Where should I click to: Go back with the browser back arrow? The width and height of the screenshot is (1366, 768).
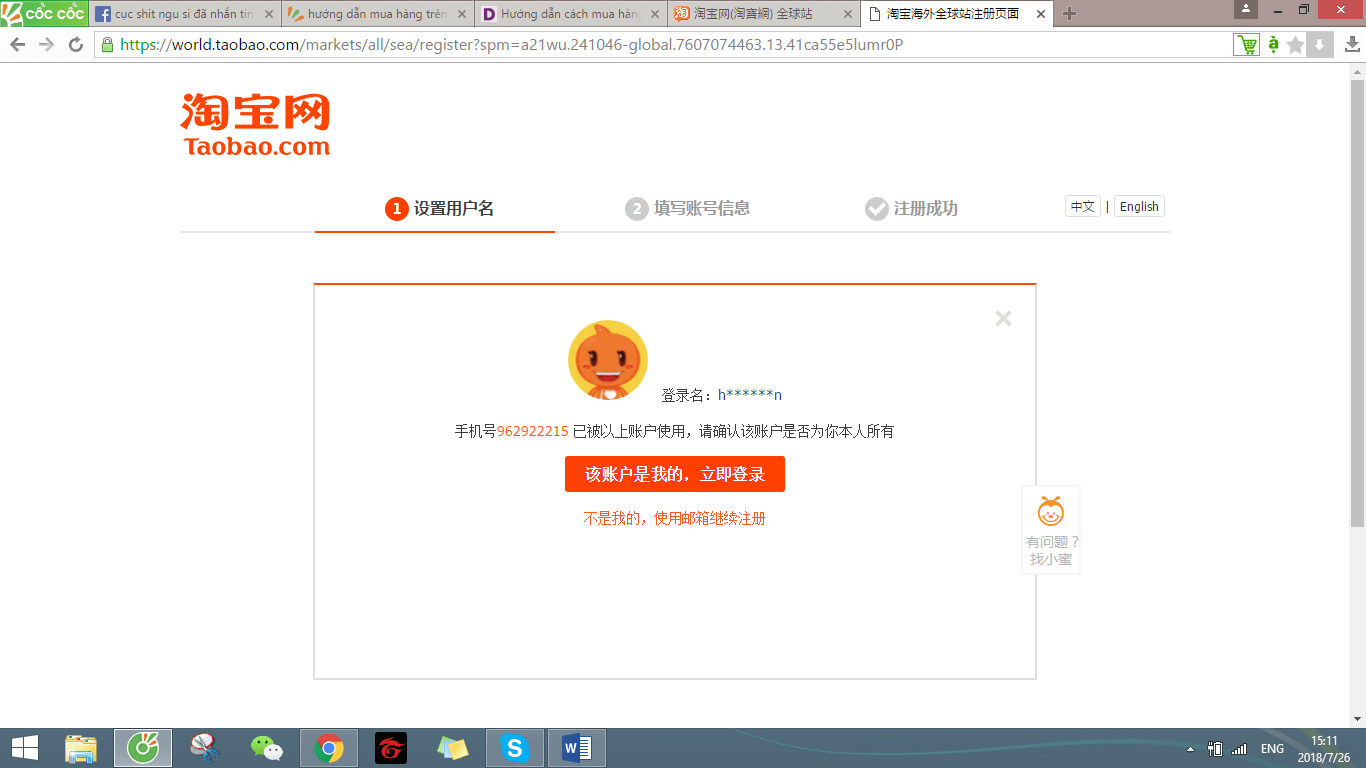click(x=17, y=45)
